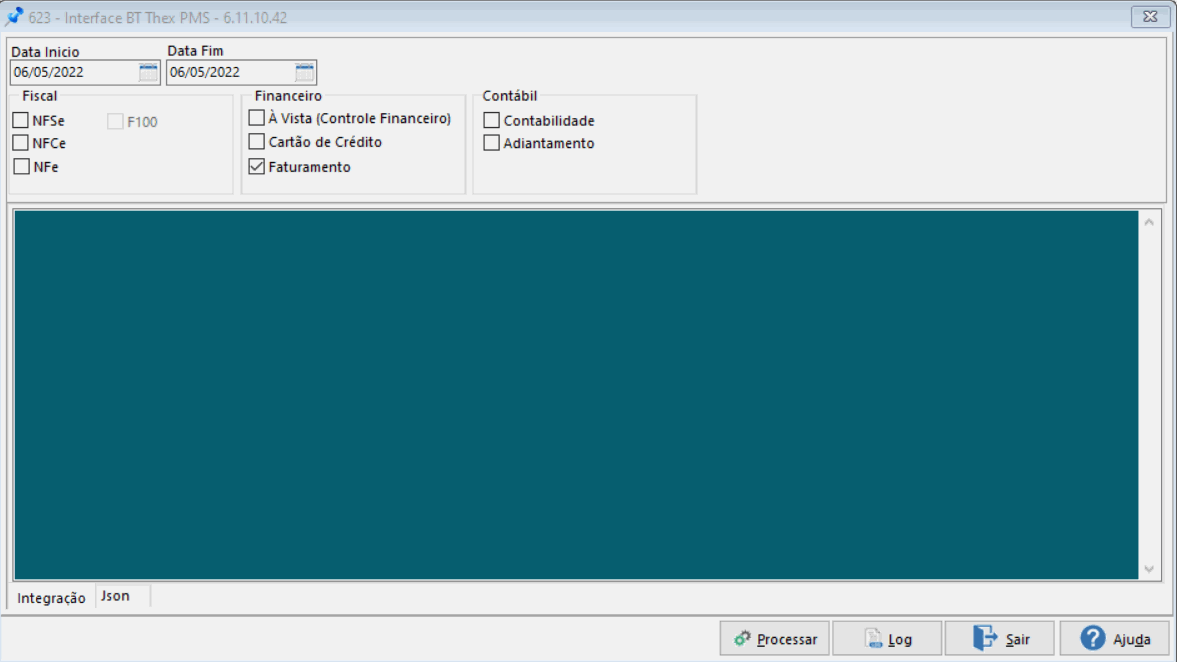Open the Log button
This screenshot has width=1177, height=662.
887,639
